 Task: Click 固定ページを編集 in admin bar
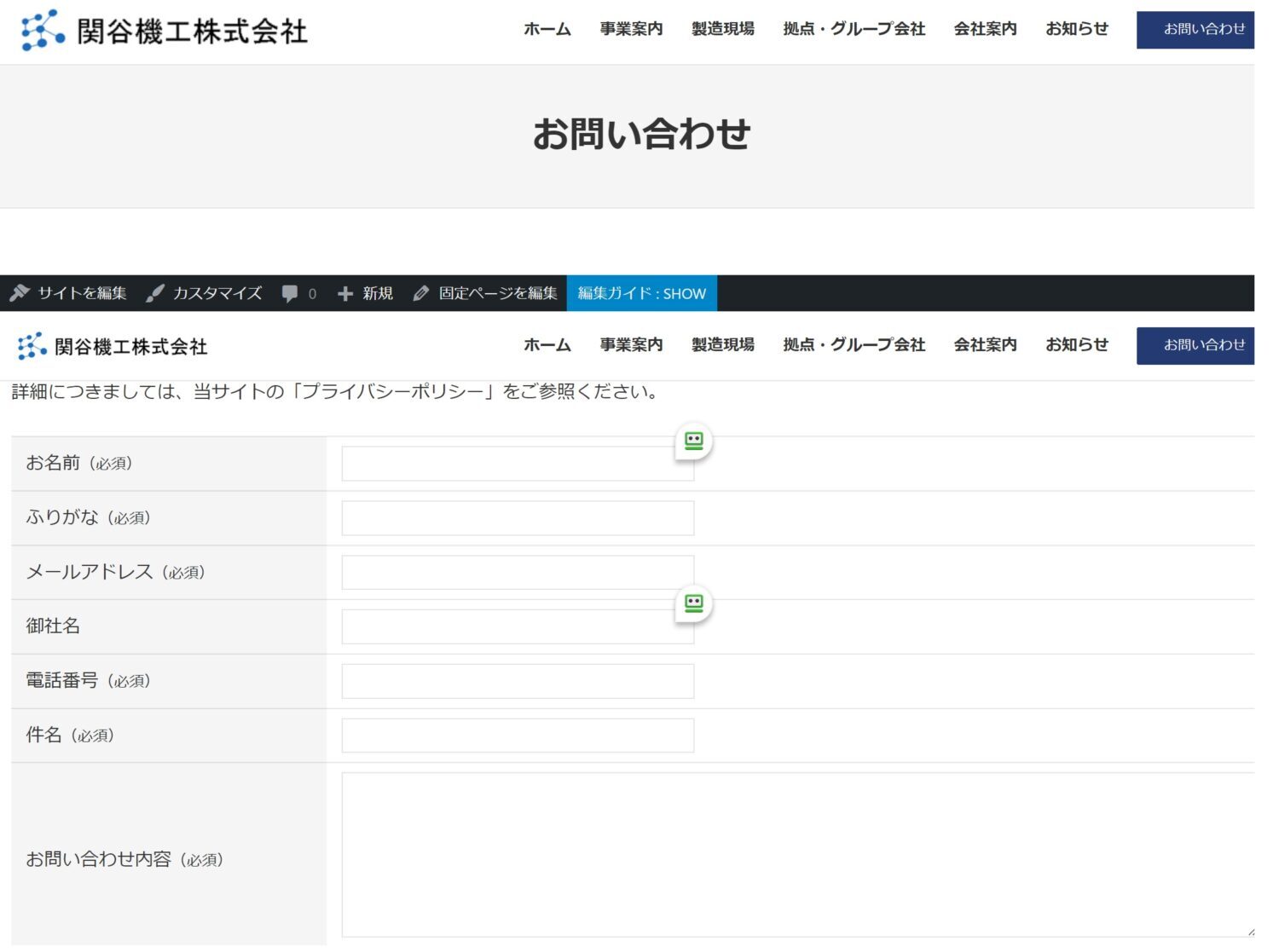click(485, 293)
